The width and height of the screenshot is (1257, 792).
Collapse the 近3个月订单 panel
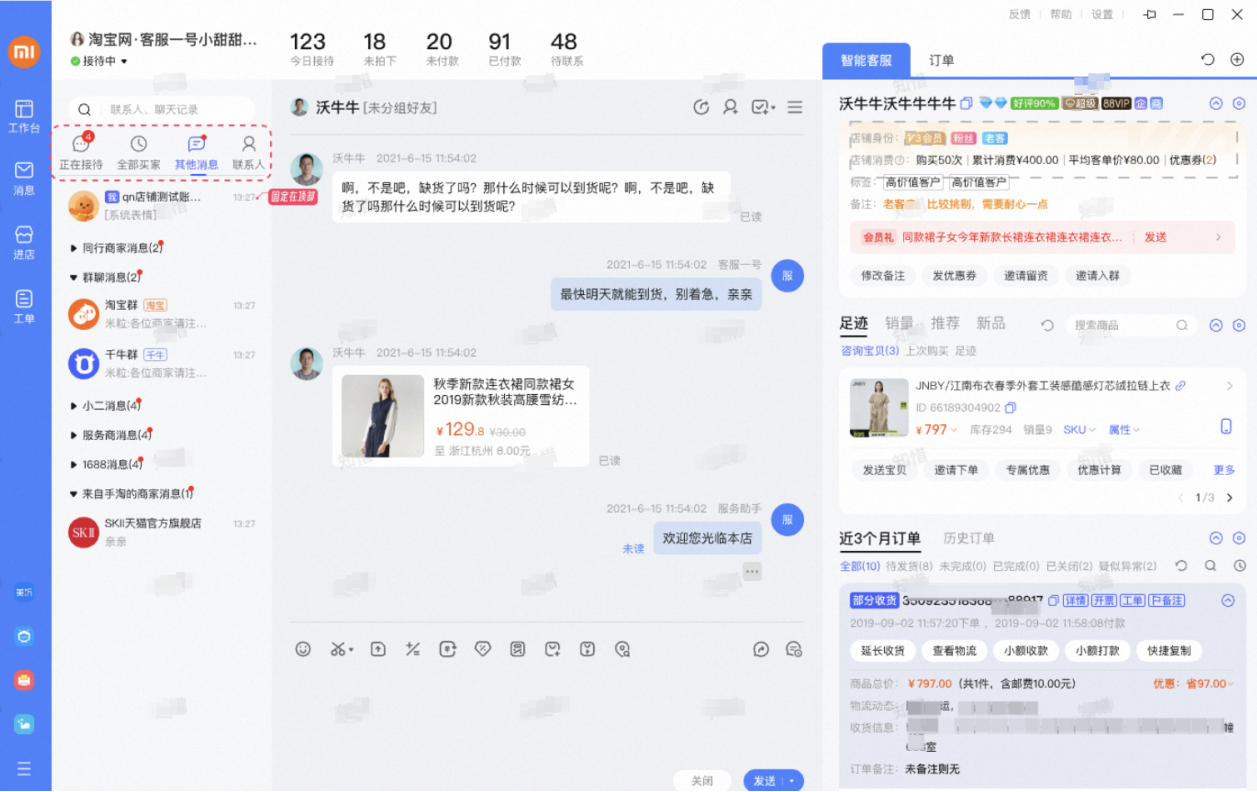[x=1216, y=538]
